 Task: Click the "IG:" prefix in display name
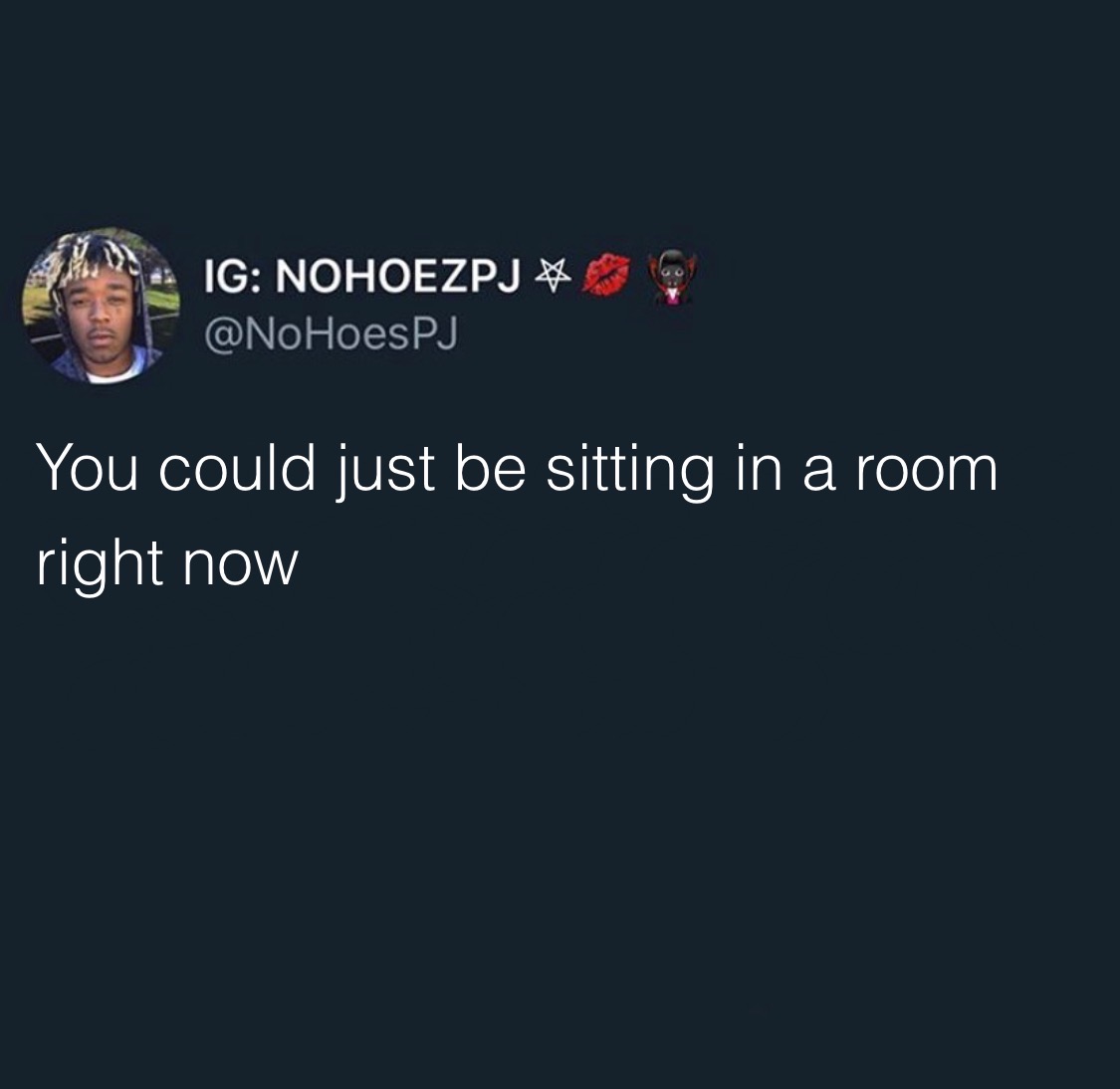tap(234, 276)
